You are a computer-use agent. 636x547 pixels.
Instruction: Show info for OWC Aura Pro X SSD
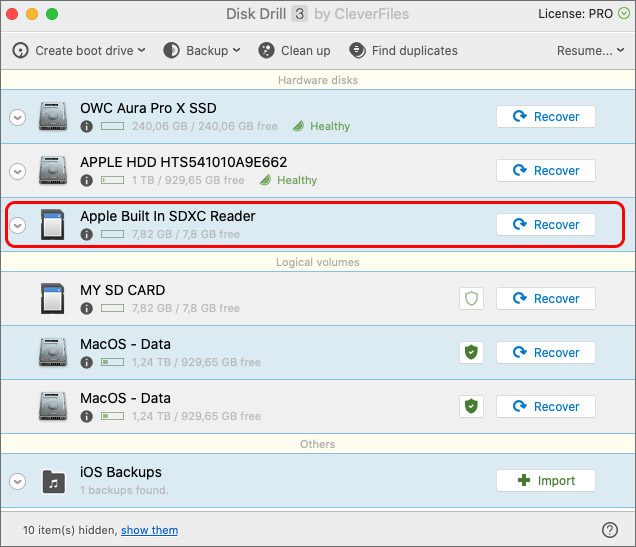pos(86,127)
